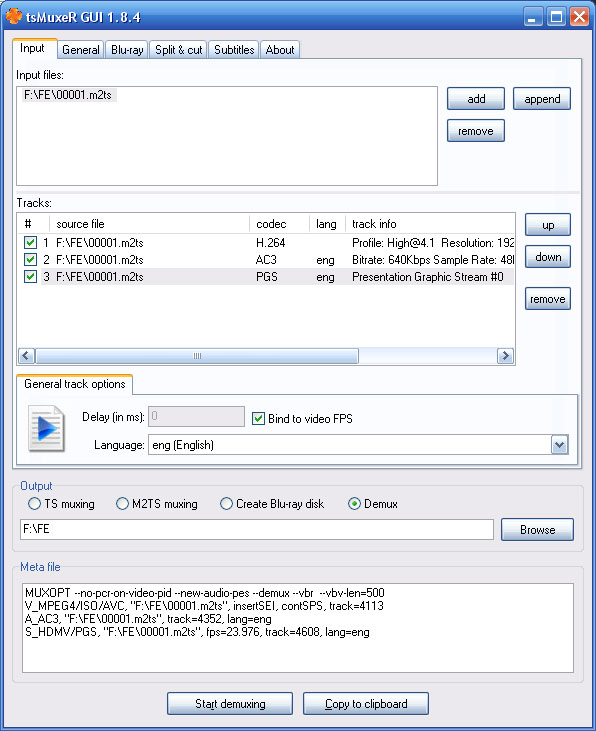Click the output path field F:\FE
The height and width of the screenshot is (731, 596).
click(256, 530)
